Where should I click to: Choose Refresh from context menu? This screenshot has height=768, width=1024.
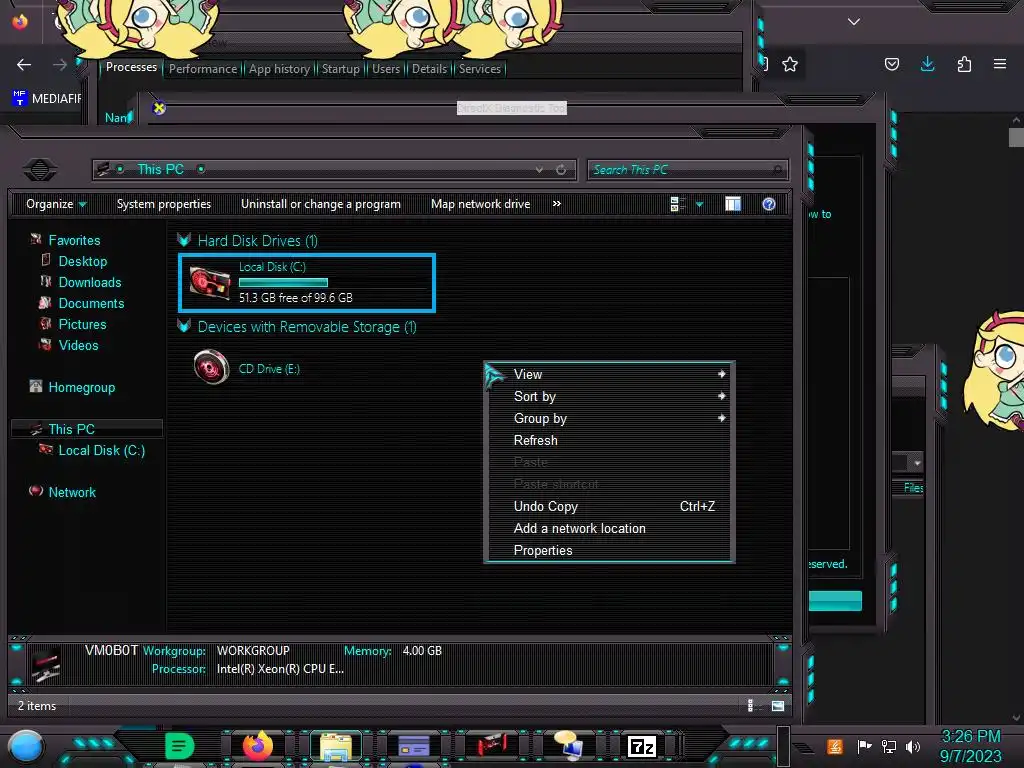pyautogui.click(x=609, y=440)
